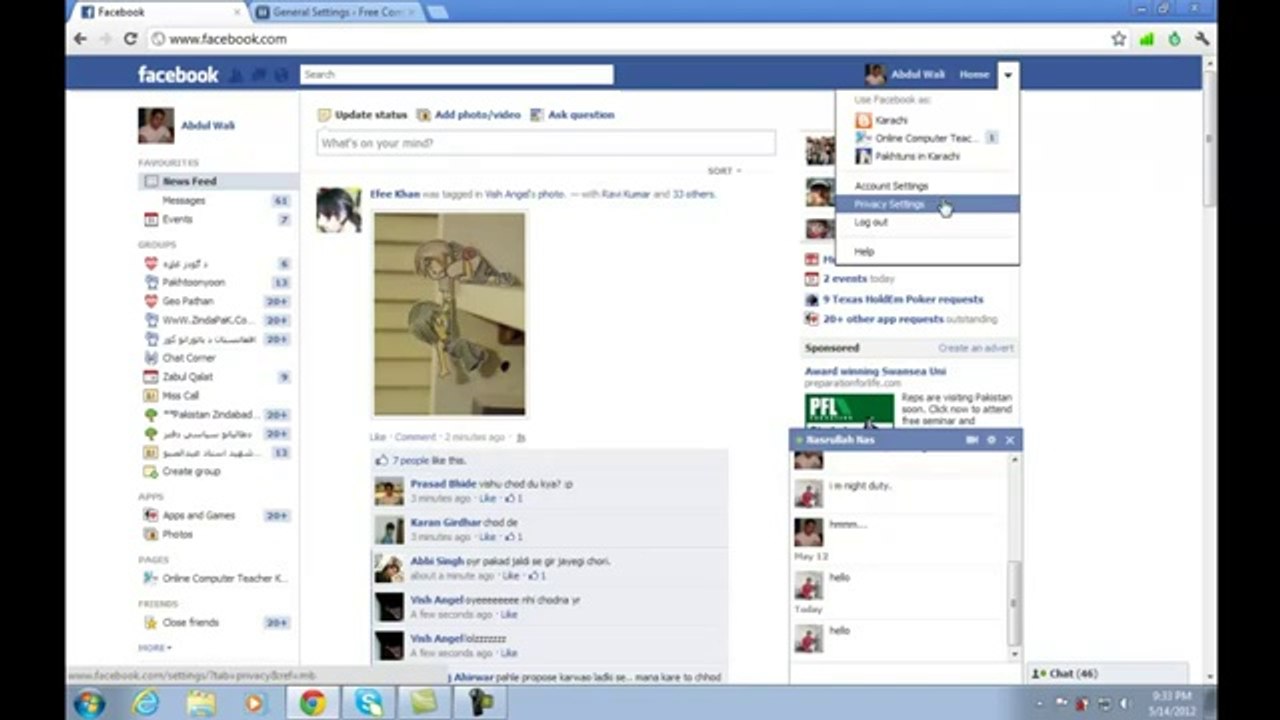
Task: Click the Add photo/video icon
Action: 424,115
